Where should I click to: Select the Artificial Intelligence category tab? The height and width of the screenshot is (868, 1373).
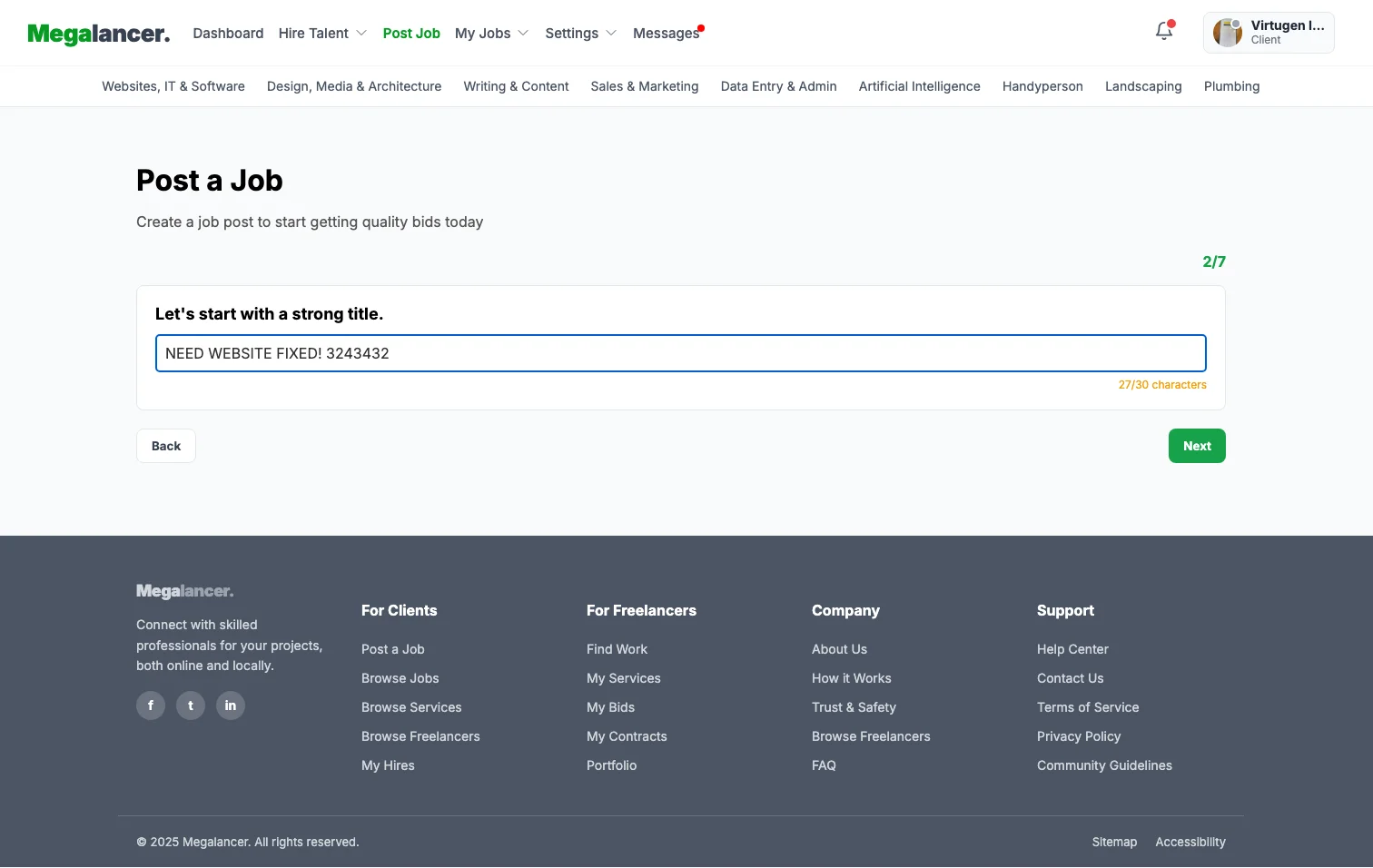click(919, 86)
